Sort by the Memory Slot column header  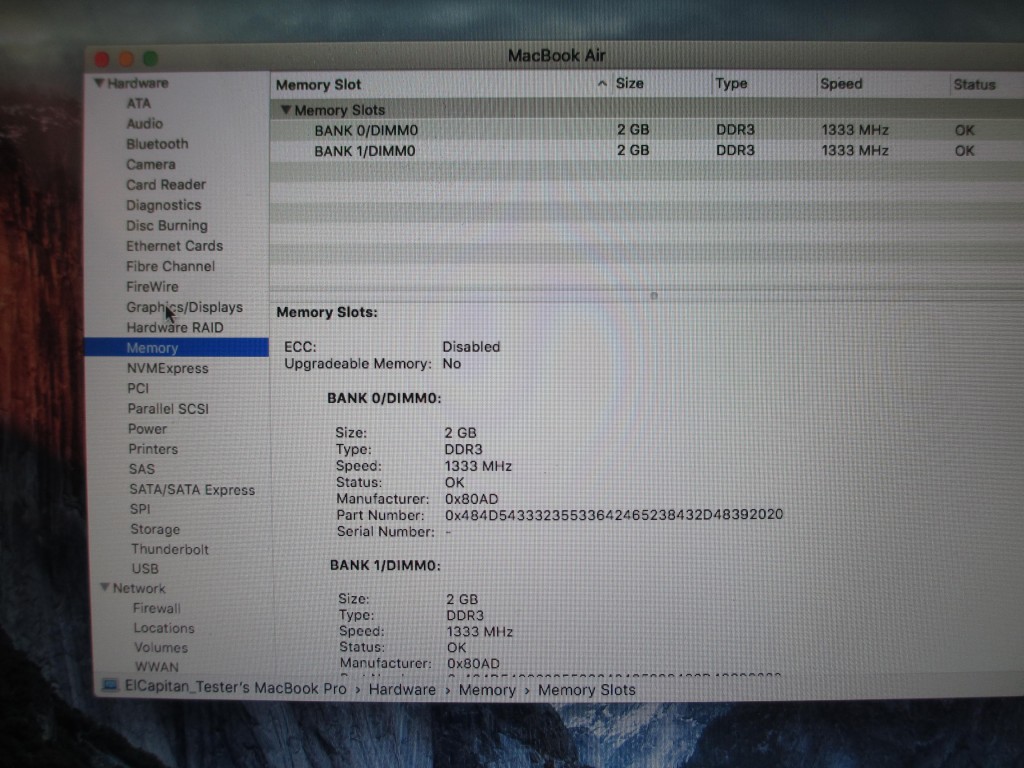318,84
